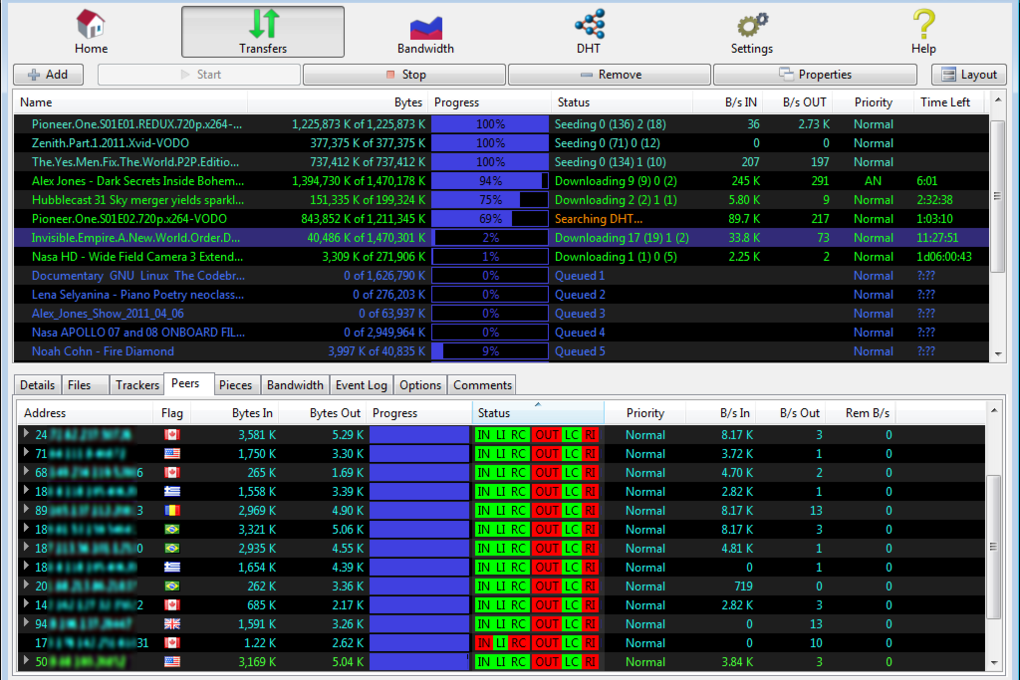Screen dimensions: 1020x680
Task: Expand the peer row starting with 71
Action: click(x=26, y=452)
